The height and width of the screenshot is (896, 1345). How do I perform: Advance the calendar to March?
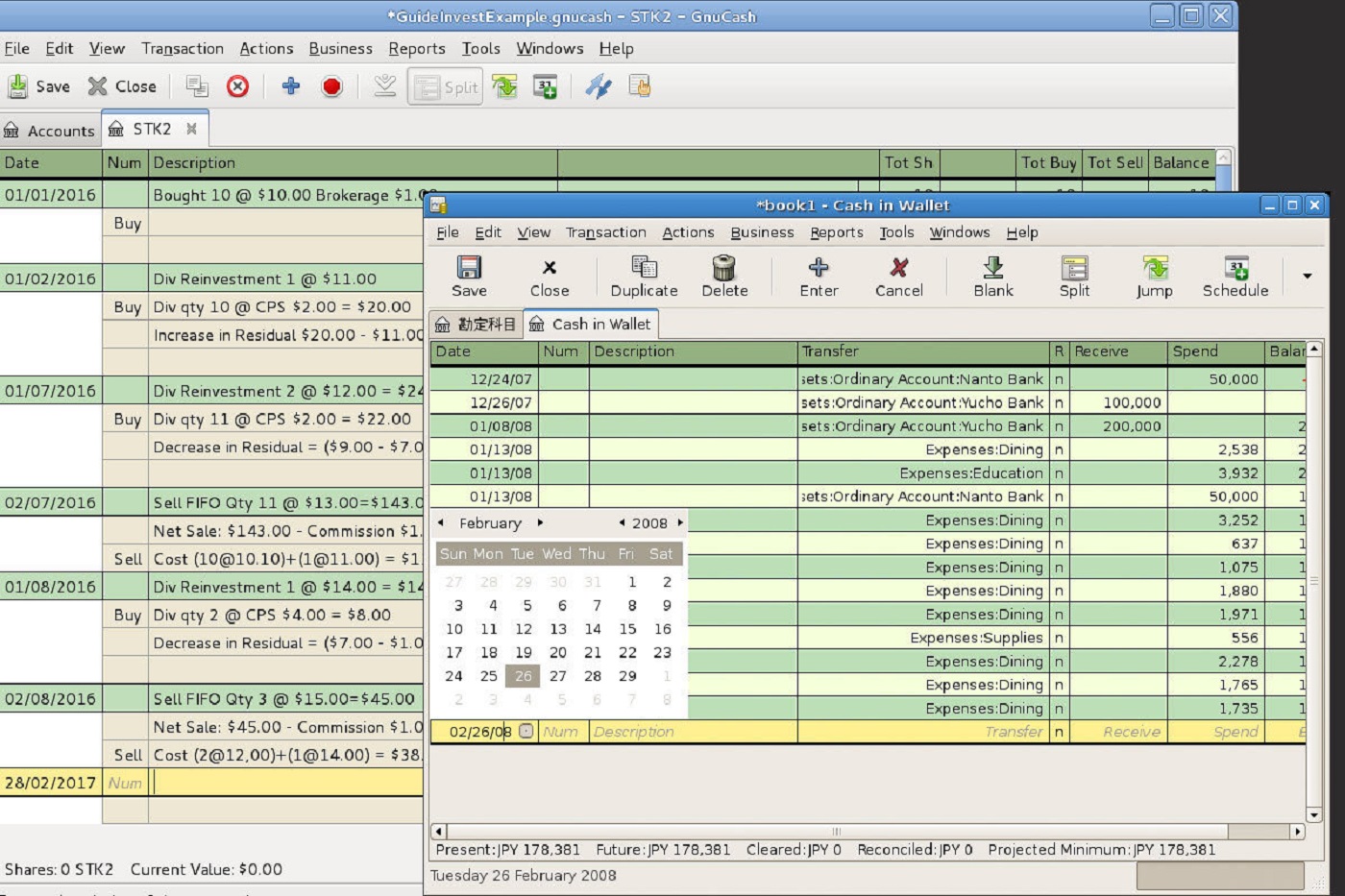pyautogui.click(x=541, y=523)
